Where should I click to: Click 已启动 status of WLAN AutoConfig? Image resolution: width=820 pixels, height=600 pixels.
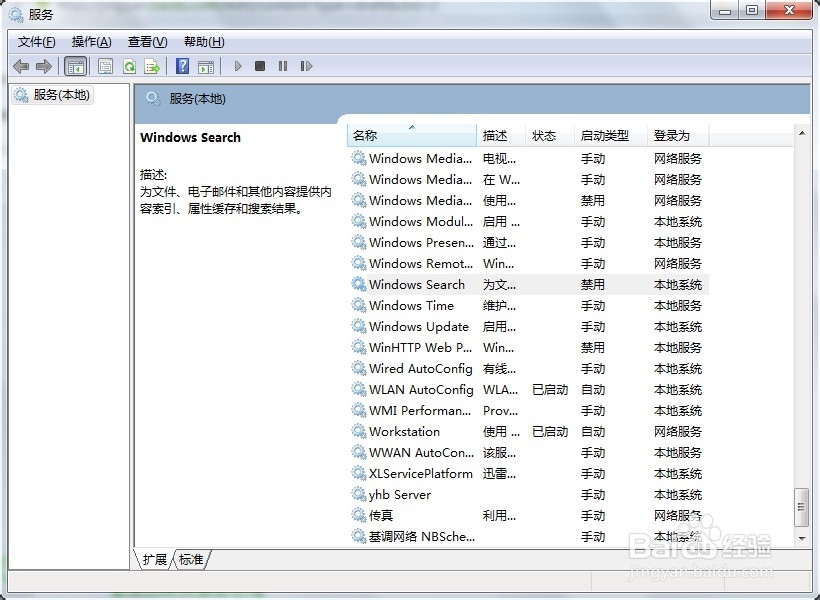[550, 390]
